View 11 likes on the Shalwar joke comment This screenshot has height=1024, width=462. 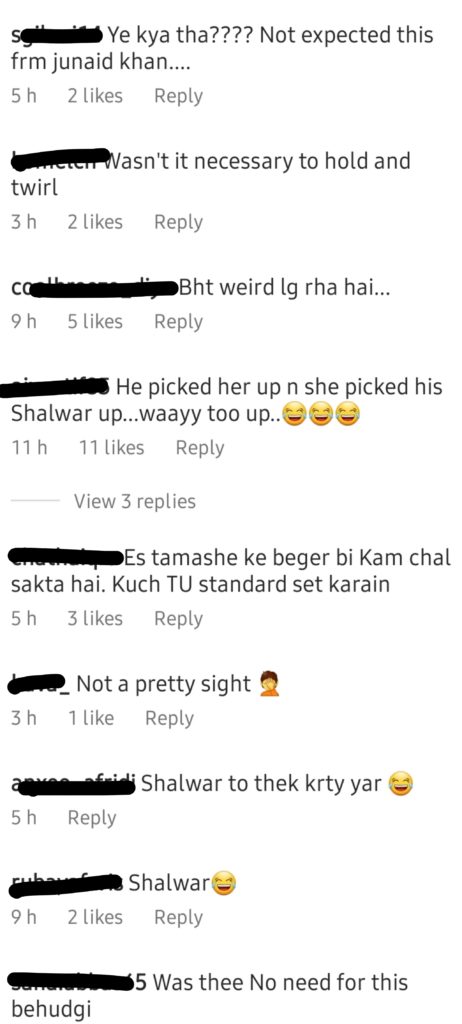coord(111,448)
